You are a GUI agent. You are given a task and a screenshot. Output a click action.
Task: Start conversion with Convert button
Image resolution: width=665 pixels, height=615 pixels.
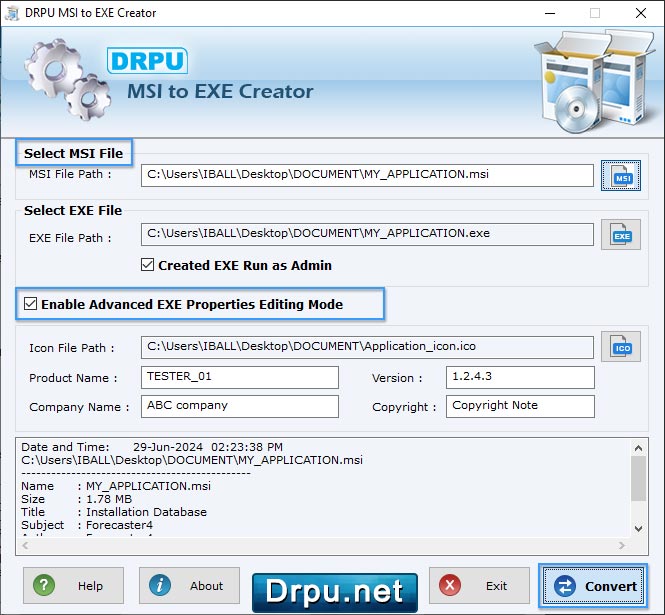(593, 586)
